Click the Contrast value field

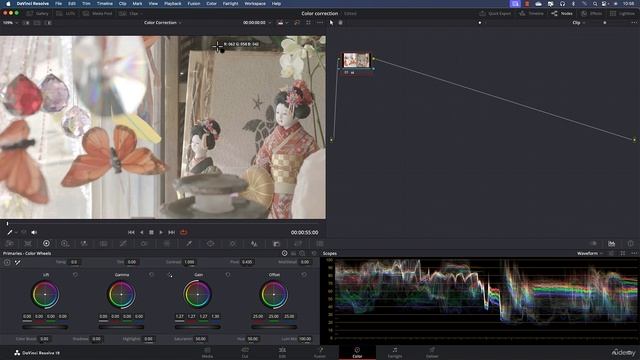[x=189, y=262]
